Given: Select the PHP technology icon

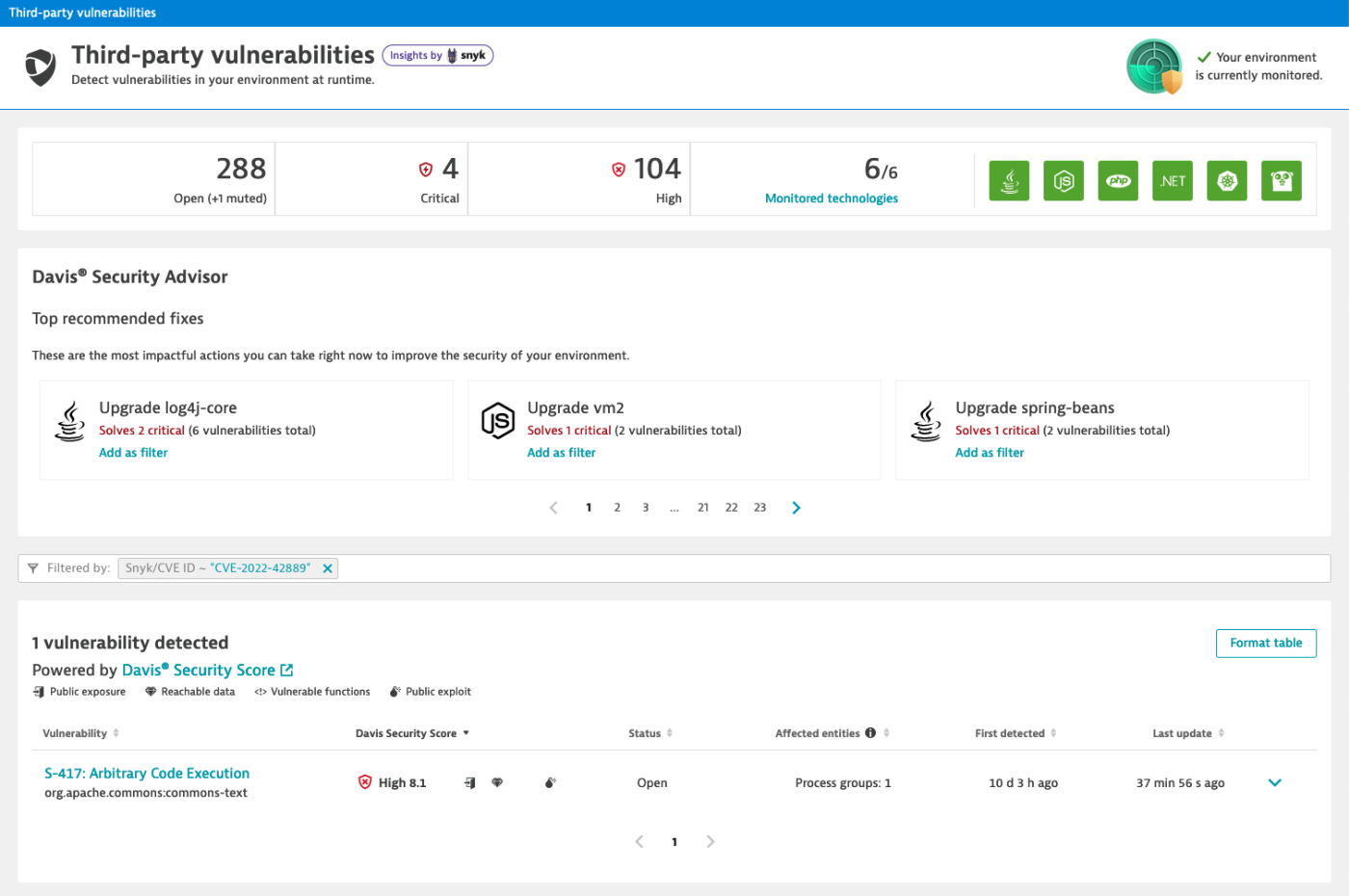Looking at the screenshot, I should pos(1118,180).
